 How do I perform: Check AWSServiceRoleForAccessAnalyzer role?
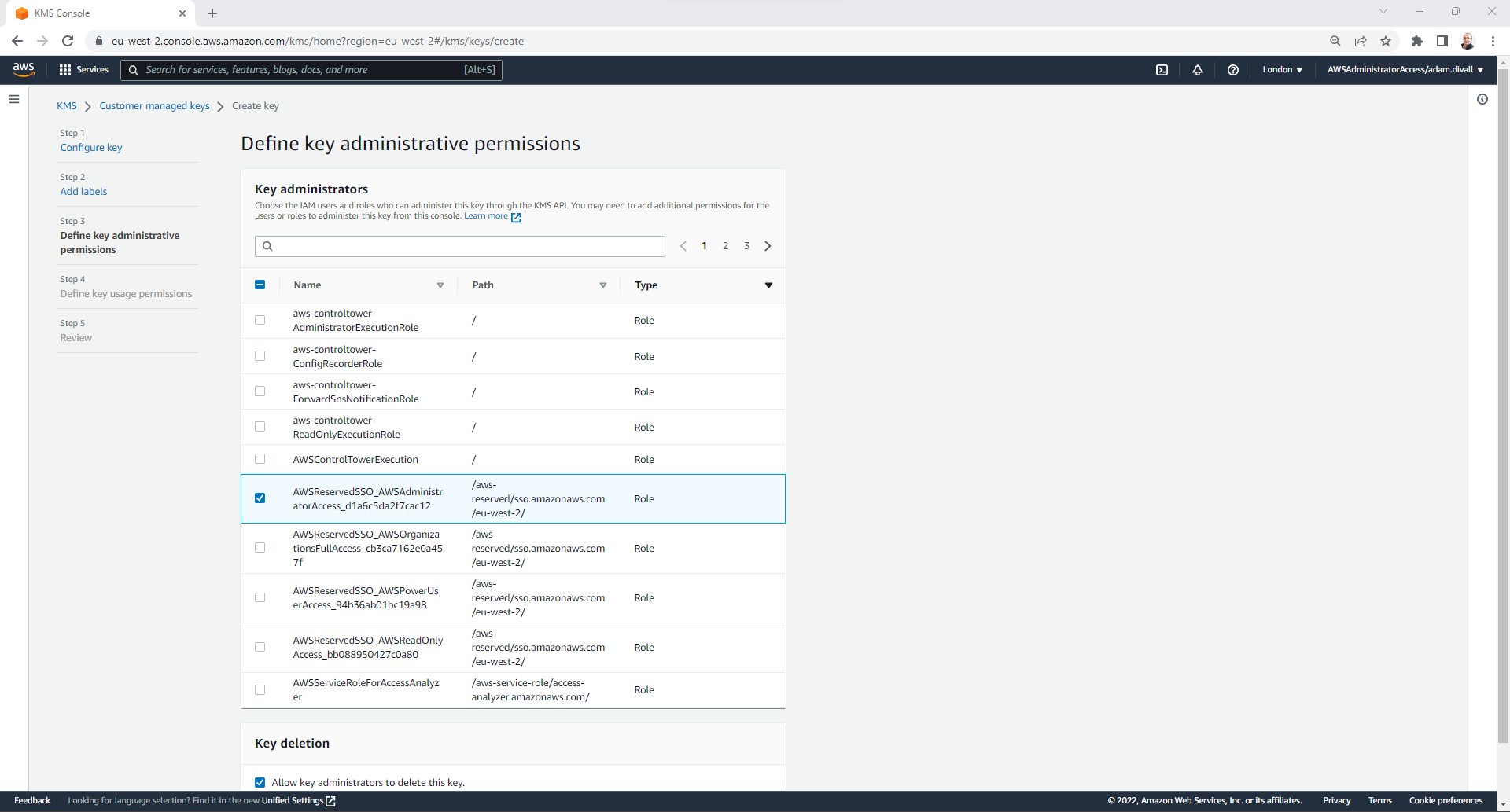click(x=260, y=689)
